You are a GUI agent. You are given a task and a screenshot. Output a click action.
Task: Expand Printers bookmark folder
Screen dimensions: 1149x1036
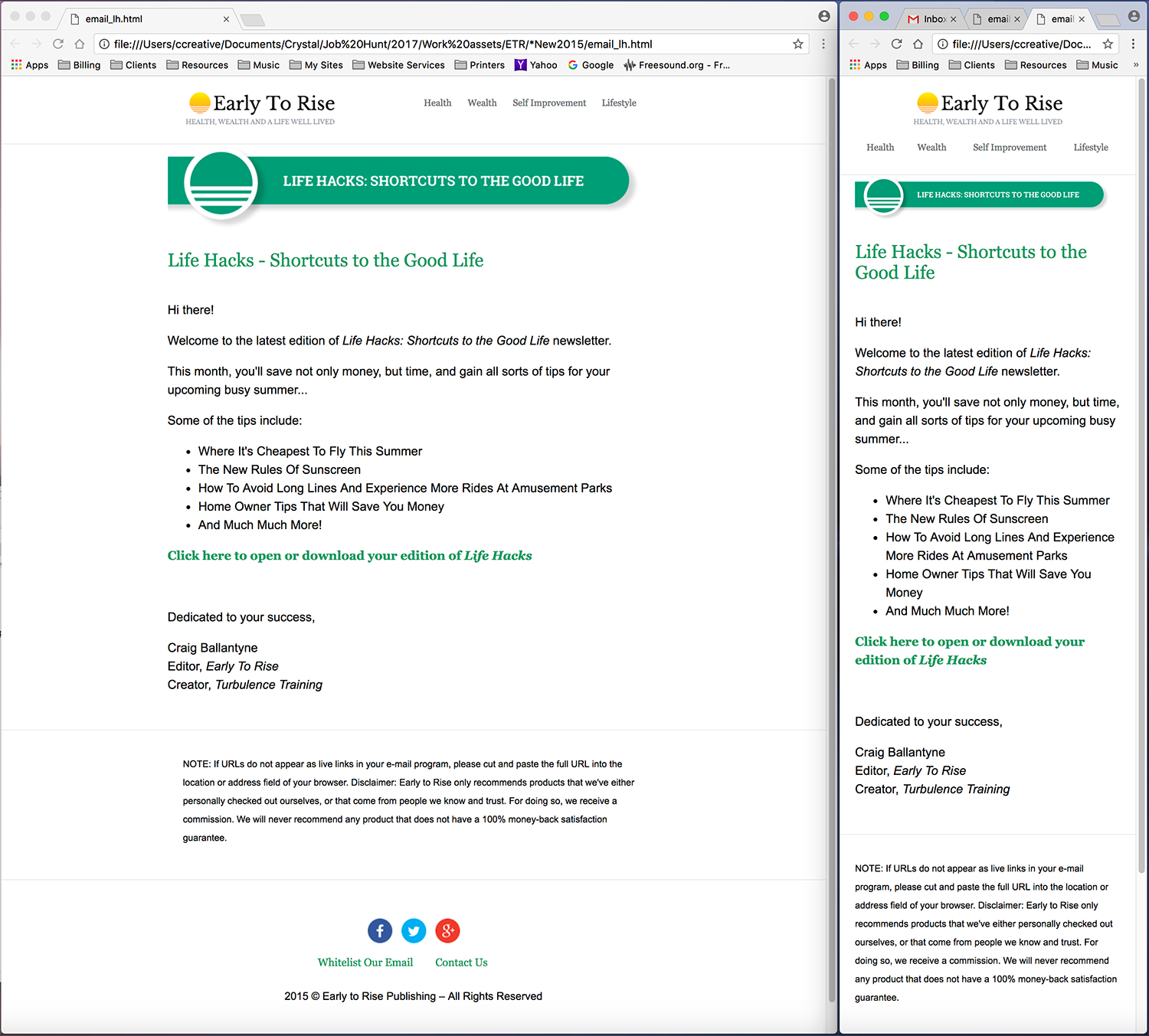(480, 65)
